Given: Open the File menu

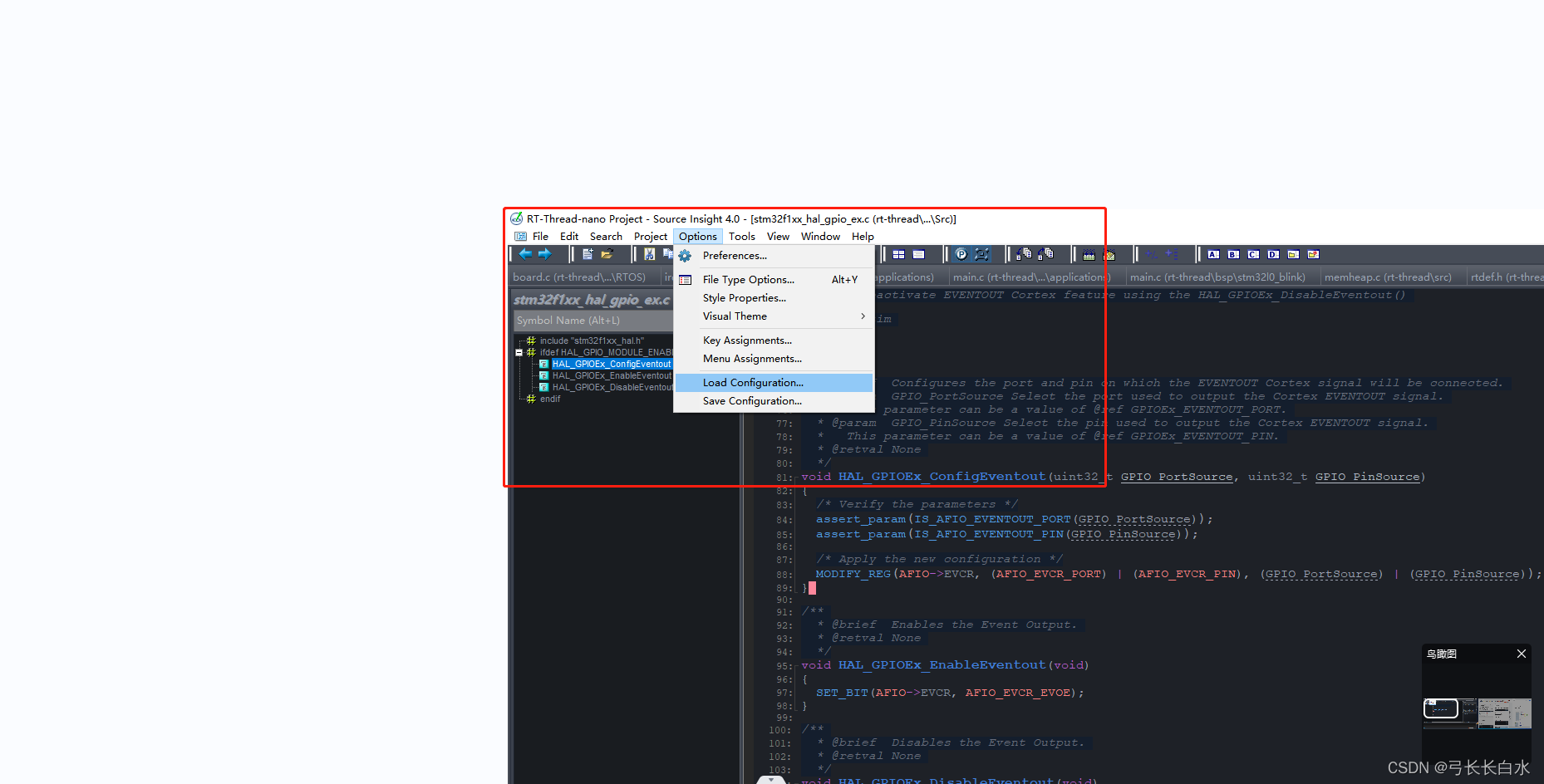Looking at the screenshot, I should coord(540,237).
